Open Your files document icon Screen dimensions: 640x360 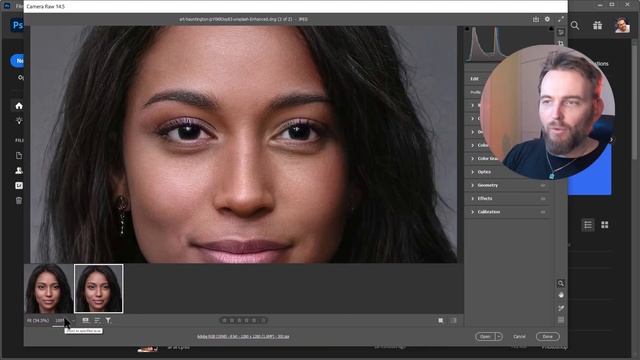coord(19,156)
